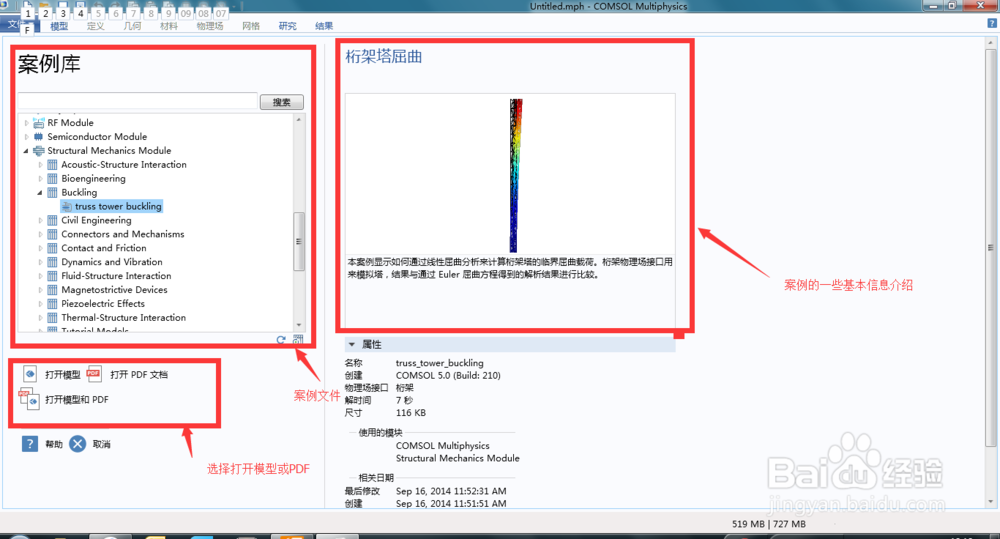Click the Buckling folder icon
The height and width of the screenshot is (539, 1000).
pos(53,193)
